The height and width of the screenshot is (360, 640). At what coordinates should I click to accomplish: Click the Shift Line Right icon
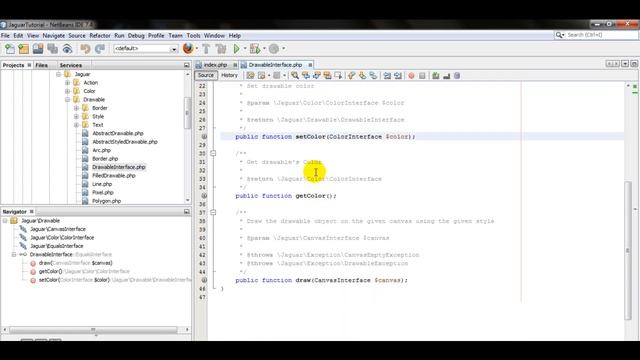pos(398,76)
